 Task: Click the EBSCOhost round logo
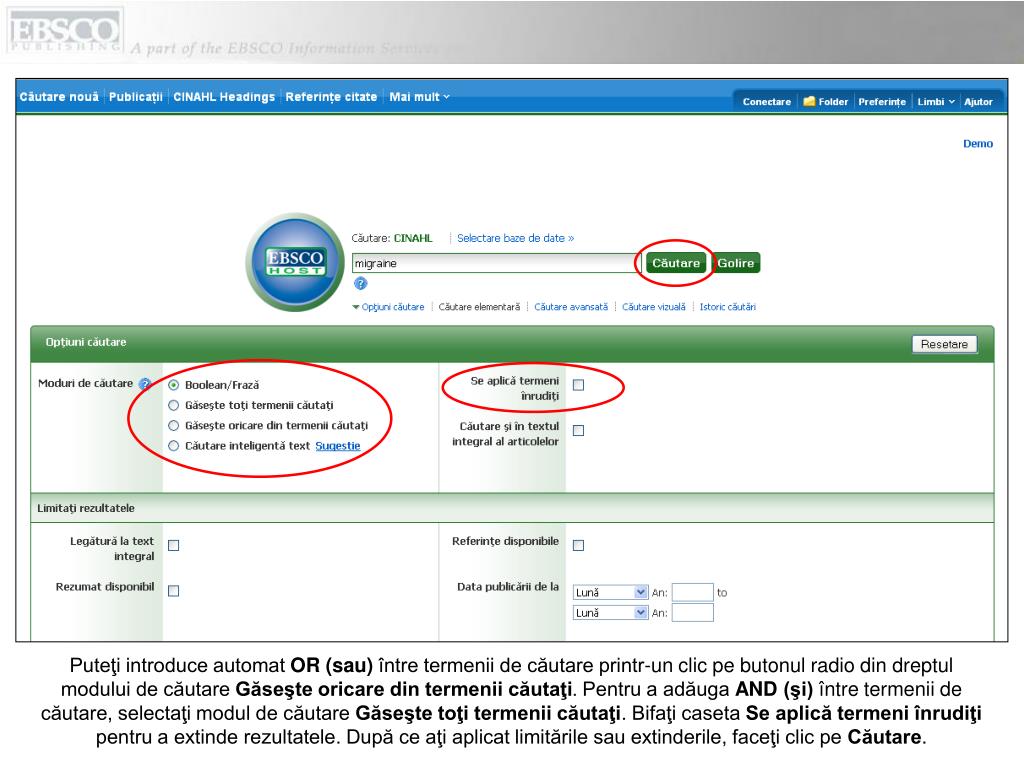[295, 263]
